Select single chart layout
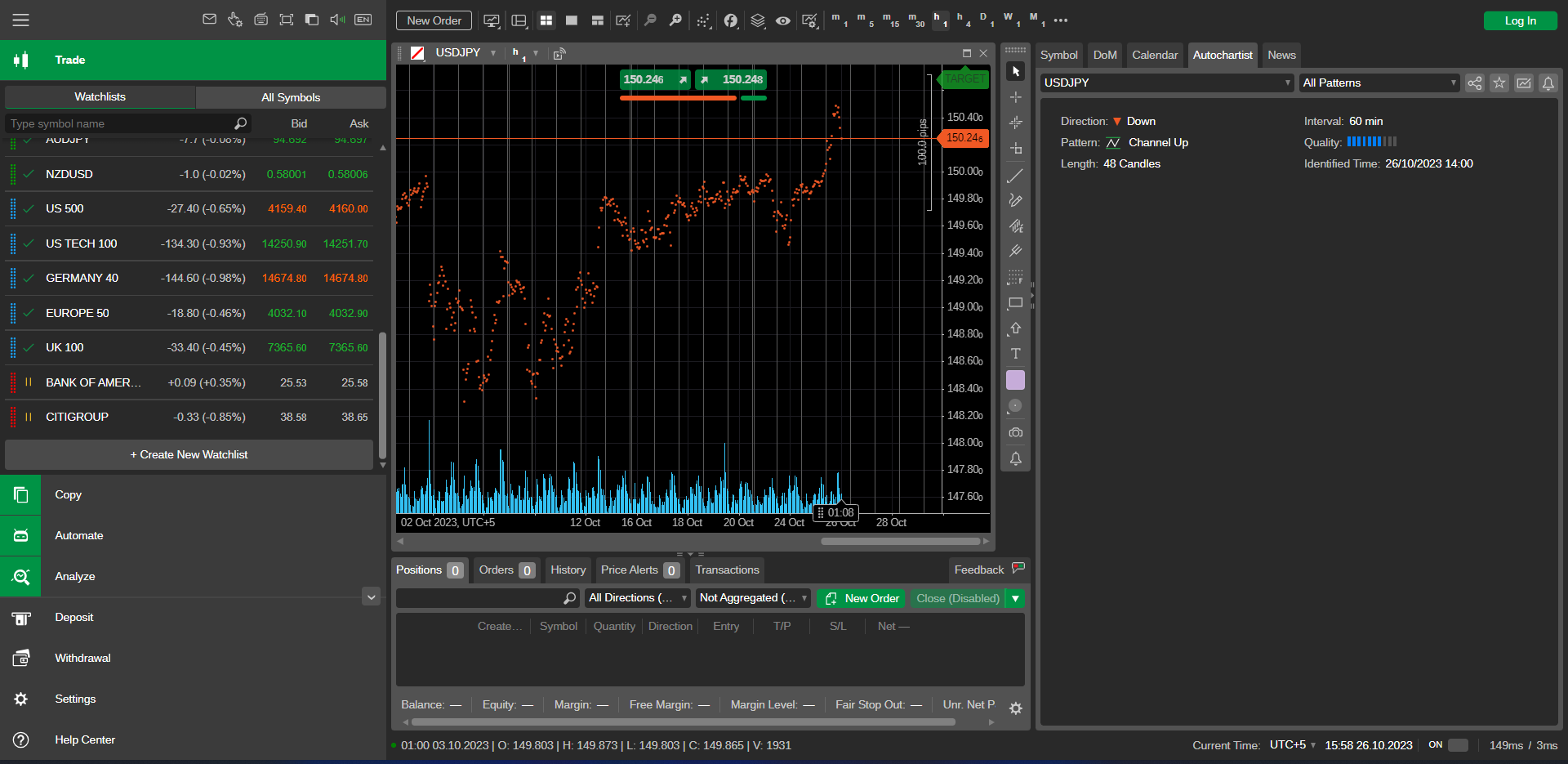The image size is (1568, 764). click(572, 20)
